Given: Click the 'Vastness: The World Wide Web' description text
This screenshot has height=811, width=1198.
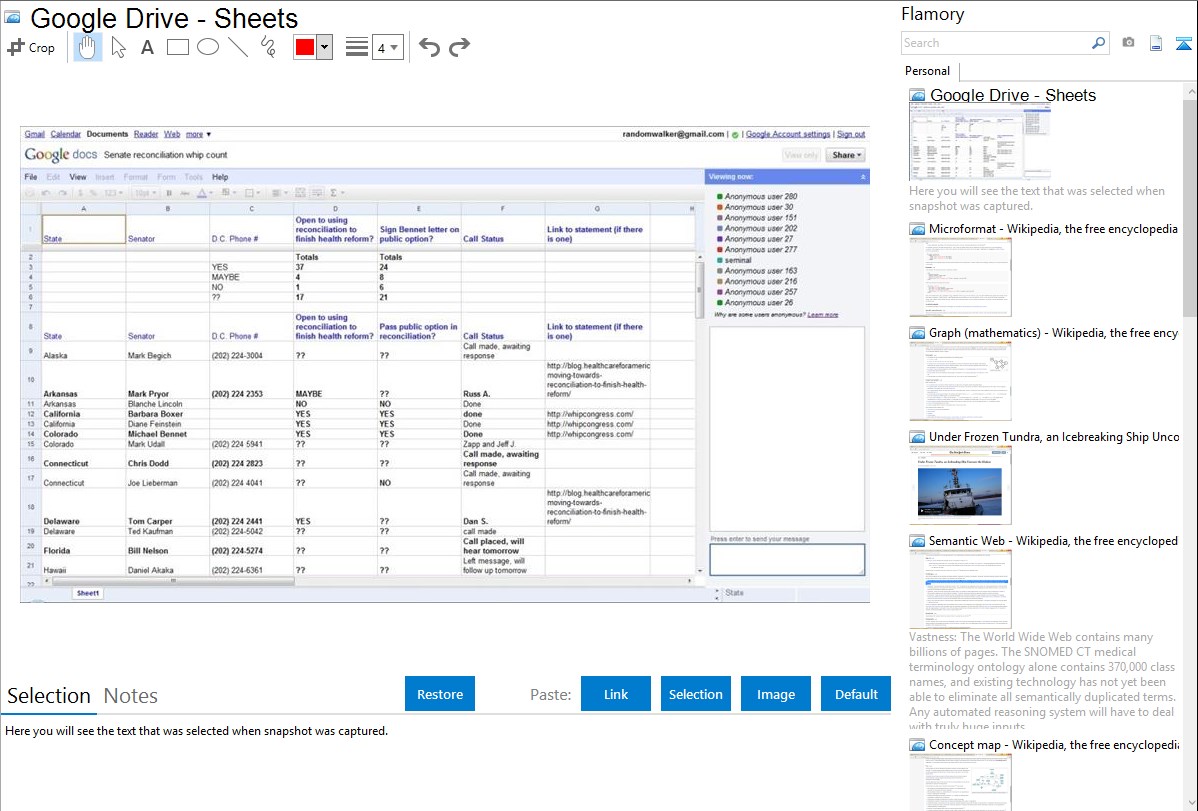Looking at the screenshot, I should (1042, 682).
